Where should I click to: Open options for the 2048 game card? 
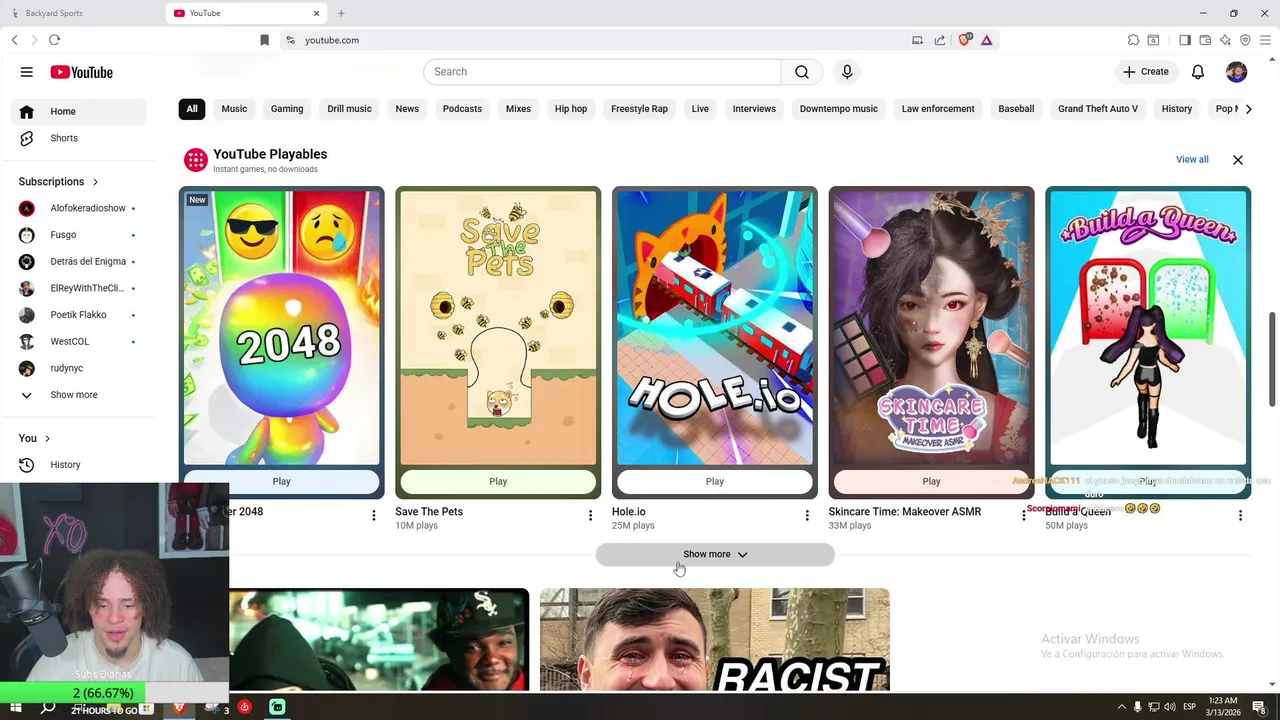coord(374,515)
